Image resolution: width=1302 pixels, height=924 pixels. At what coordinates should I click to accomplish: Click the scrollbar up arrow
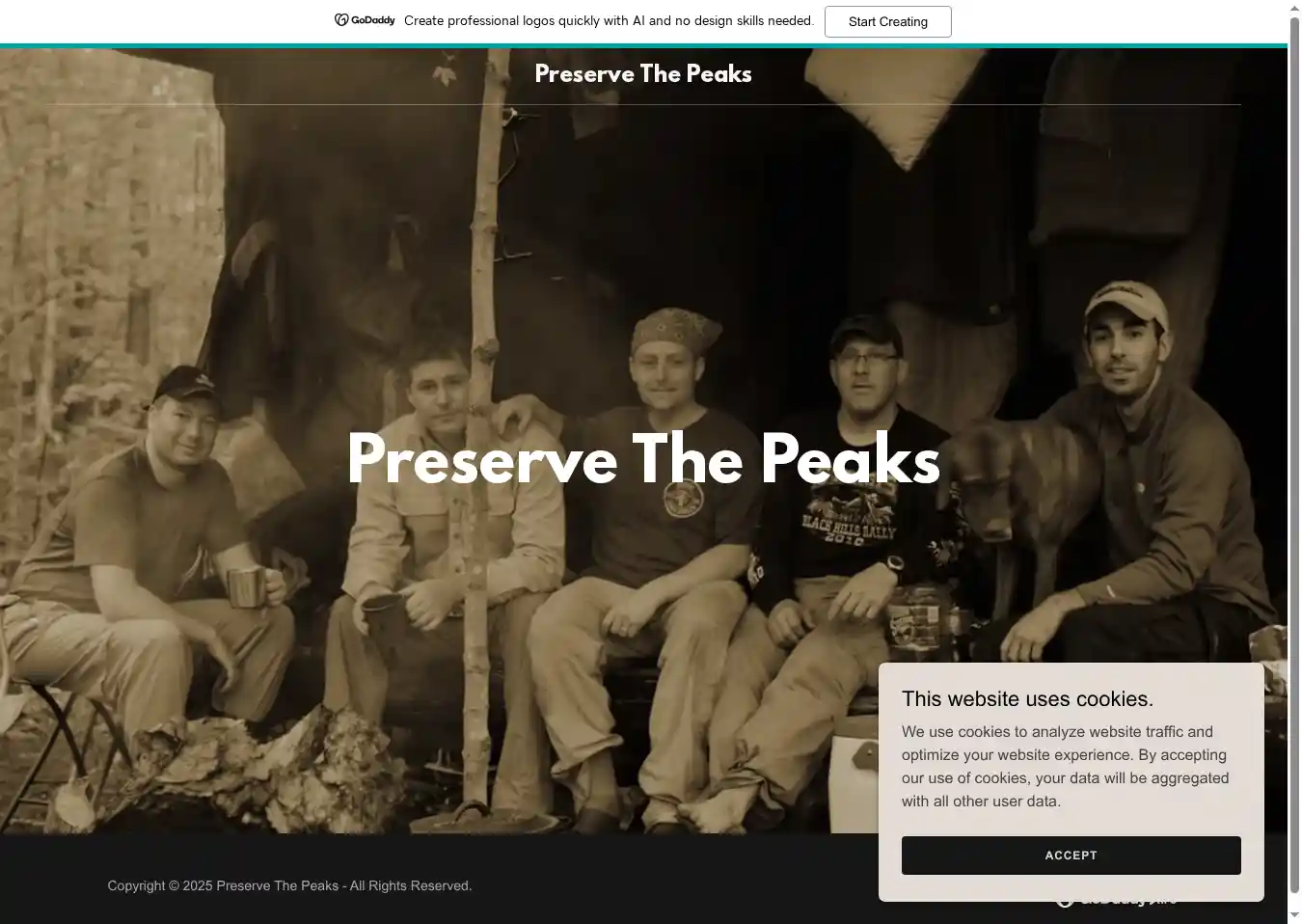tap(1294, 8)
